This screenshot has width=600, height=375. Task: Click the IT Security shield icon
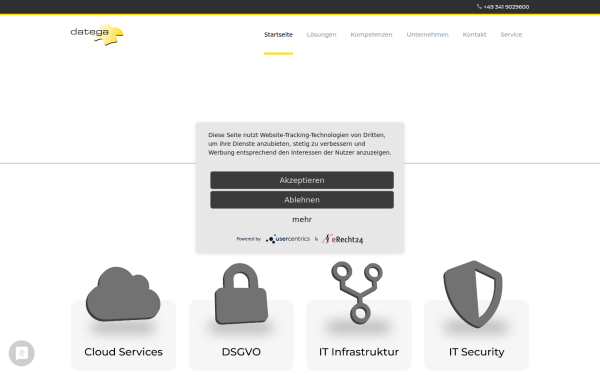tap(473, 294)
